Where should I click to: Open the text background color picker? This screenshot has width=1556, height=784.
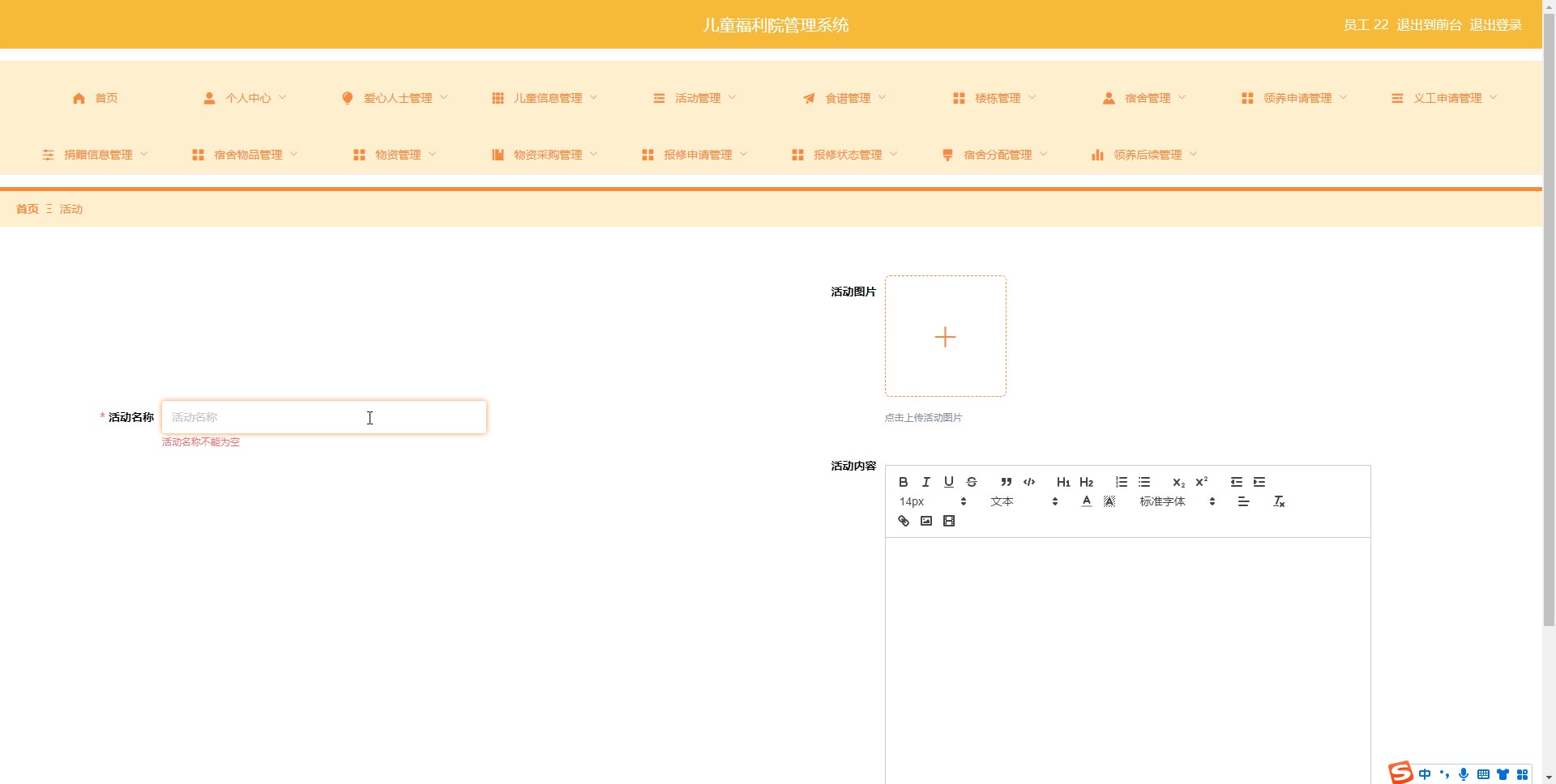click(x=1109, y=501)
